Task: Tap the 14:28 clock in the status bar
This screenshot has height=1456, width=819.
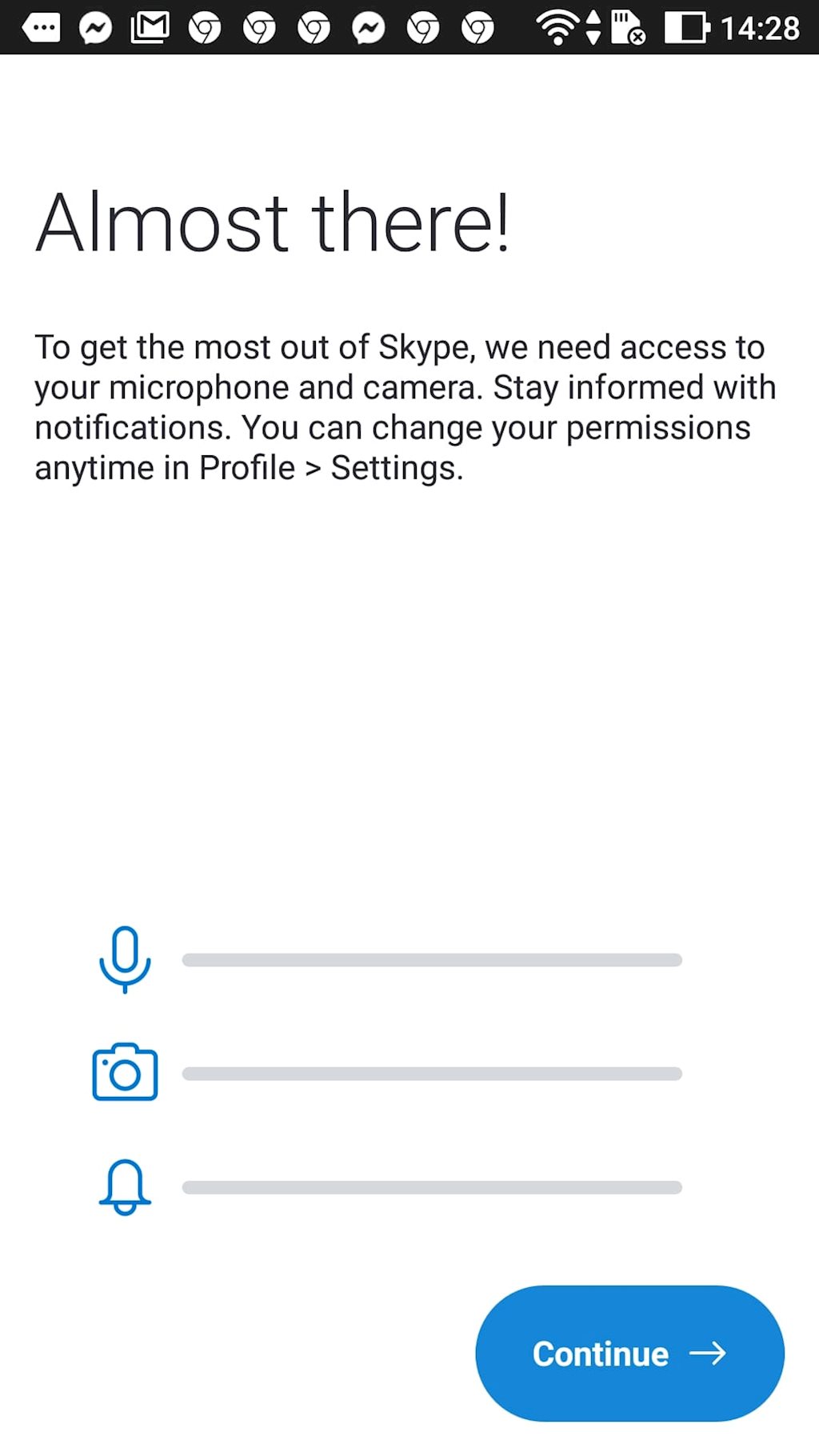Action: 760,29
